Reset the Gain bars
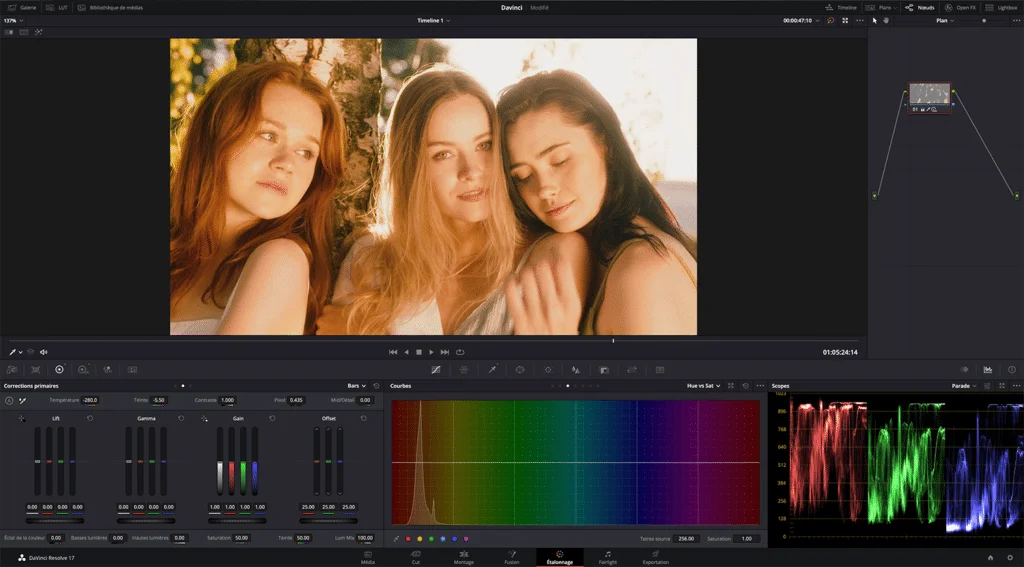 pos(272,418)
